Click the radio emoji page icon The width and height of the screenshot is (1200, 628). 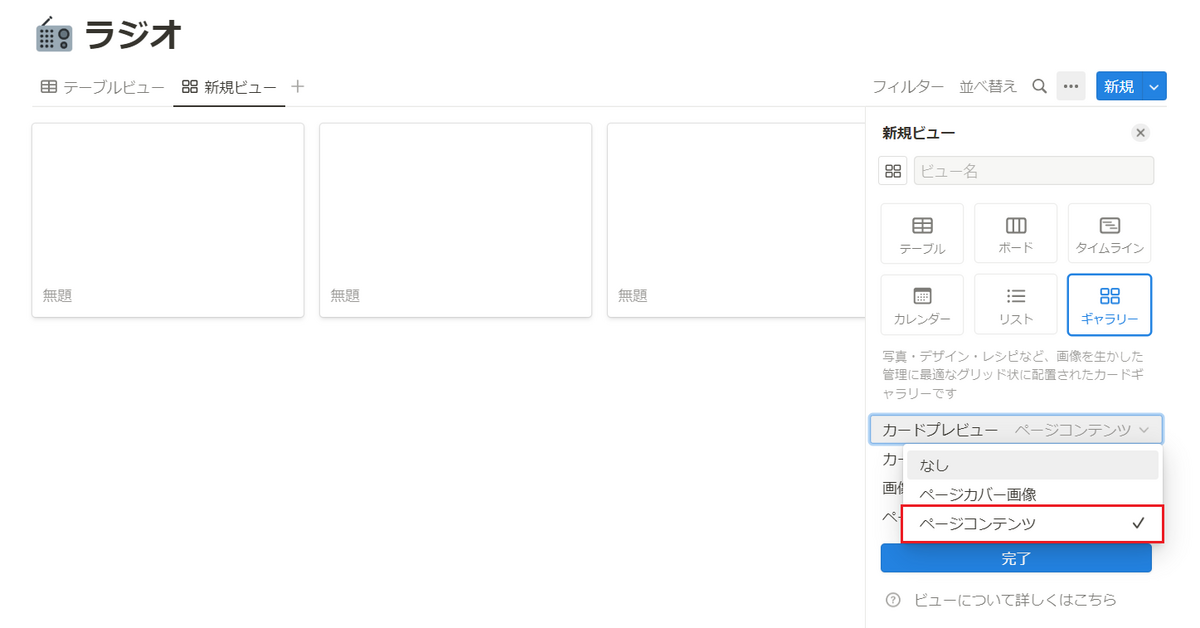click(x=53, y=35)
